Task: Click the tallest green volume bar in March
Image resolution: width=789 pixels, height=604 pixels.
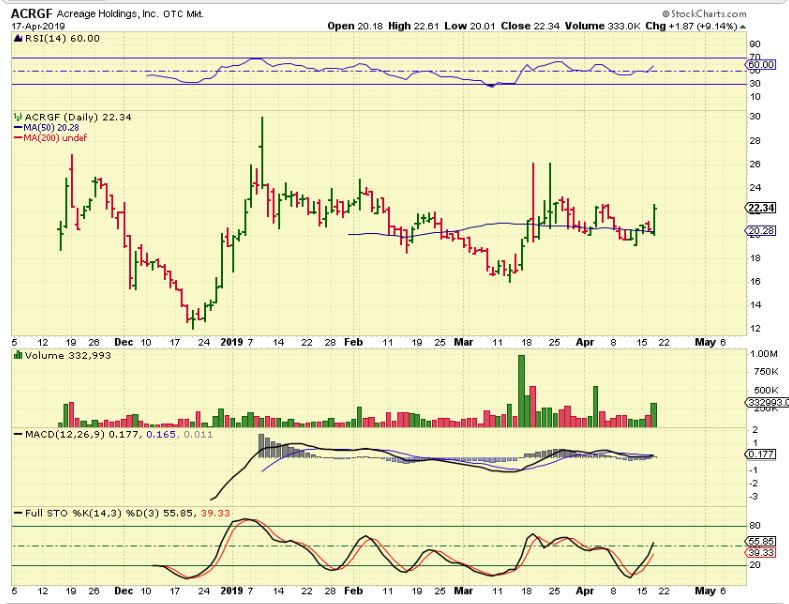Action: pyautogui.click(x=521, y=383)
